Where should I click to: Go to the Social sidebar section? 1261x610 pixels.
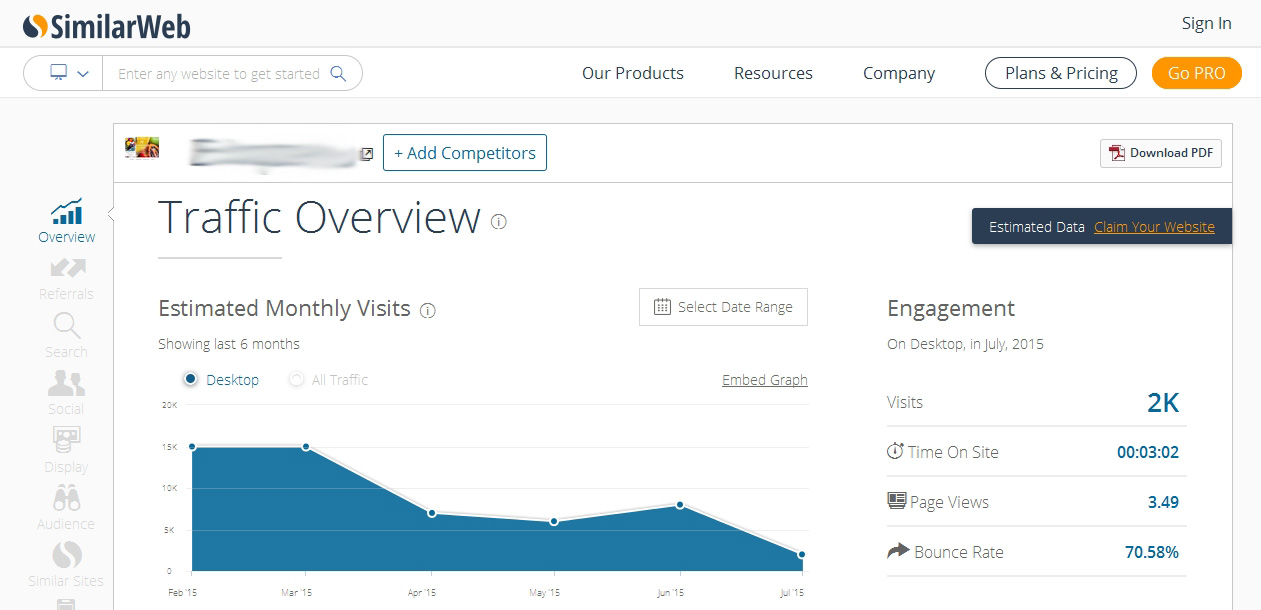pyautogui.click(x=67, y=393)
